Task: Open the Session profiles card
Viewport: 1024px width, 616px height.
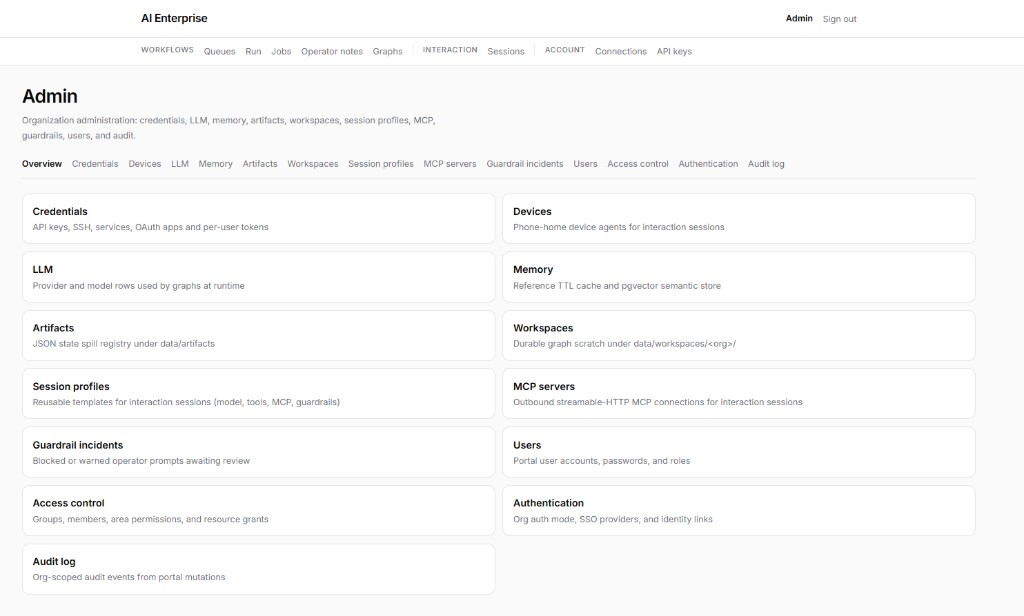Action: (259, 394)
